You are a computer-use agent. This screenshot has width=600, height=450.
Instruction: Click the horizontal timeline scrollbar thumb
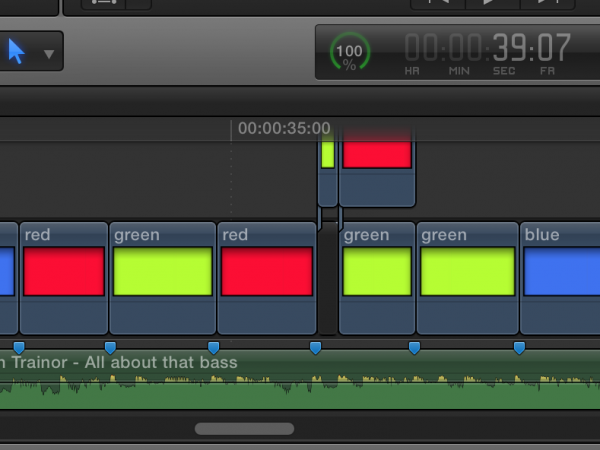click(x=245, y=429)
